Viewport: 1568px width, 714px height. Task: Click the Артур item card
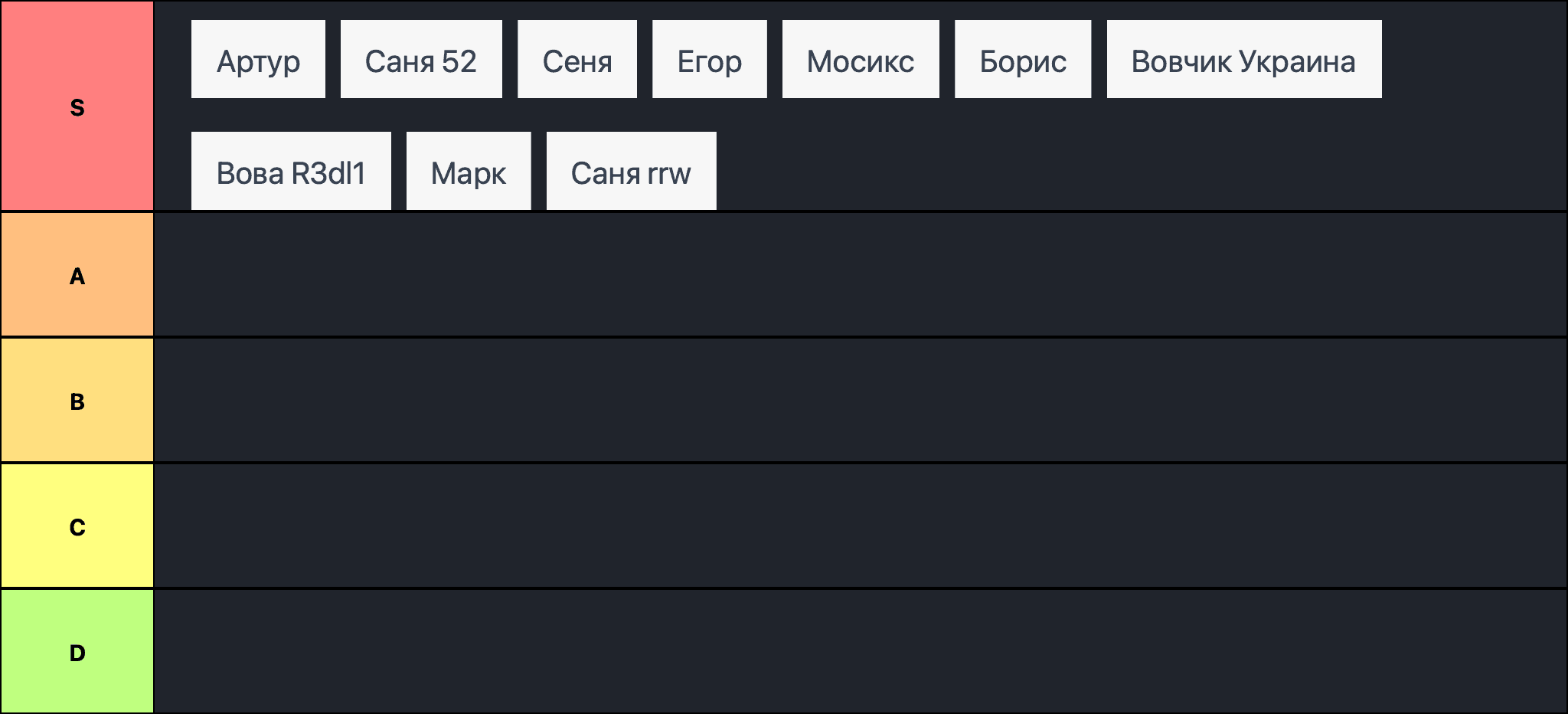(258, 60)
